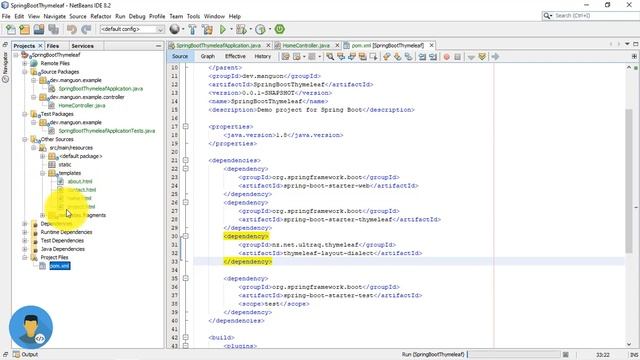Collapse the Test Packages tree node
Image resolution: width=640 pixels, height=360 pixels.
pyautogui.click(x=25, y=114)
